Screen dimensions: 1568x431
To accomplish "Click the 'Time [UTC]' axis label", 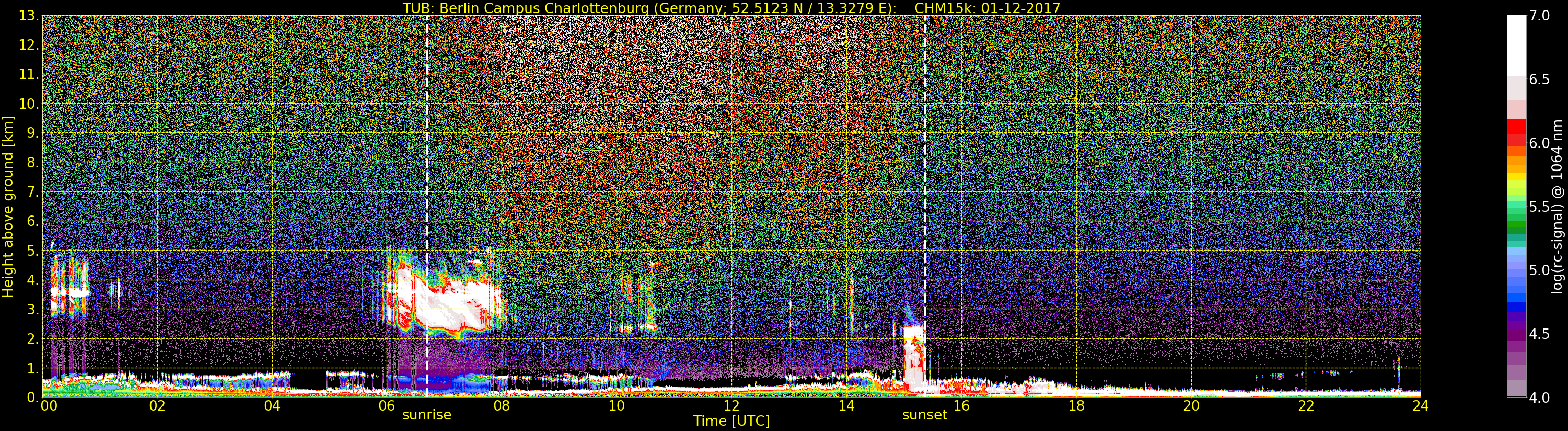I will (x=731, y=421).
